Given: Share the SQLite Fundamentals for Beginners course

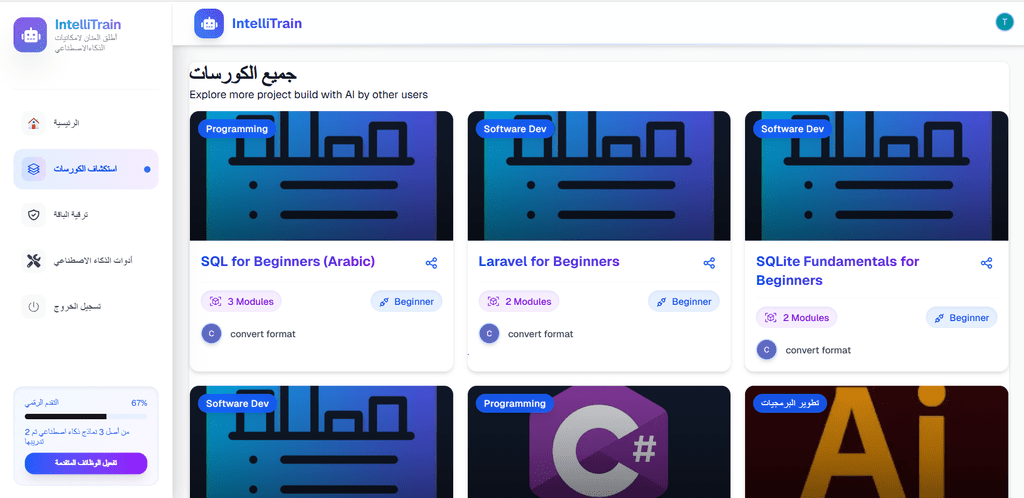Looking at the screenshot, I should coord(987,263).
